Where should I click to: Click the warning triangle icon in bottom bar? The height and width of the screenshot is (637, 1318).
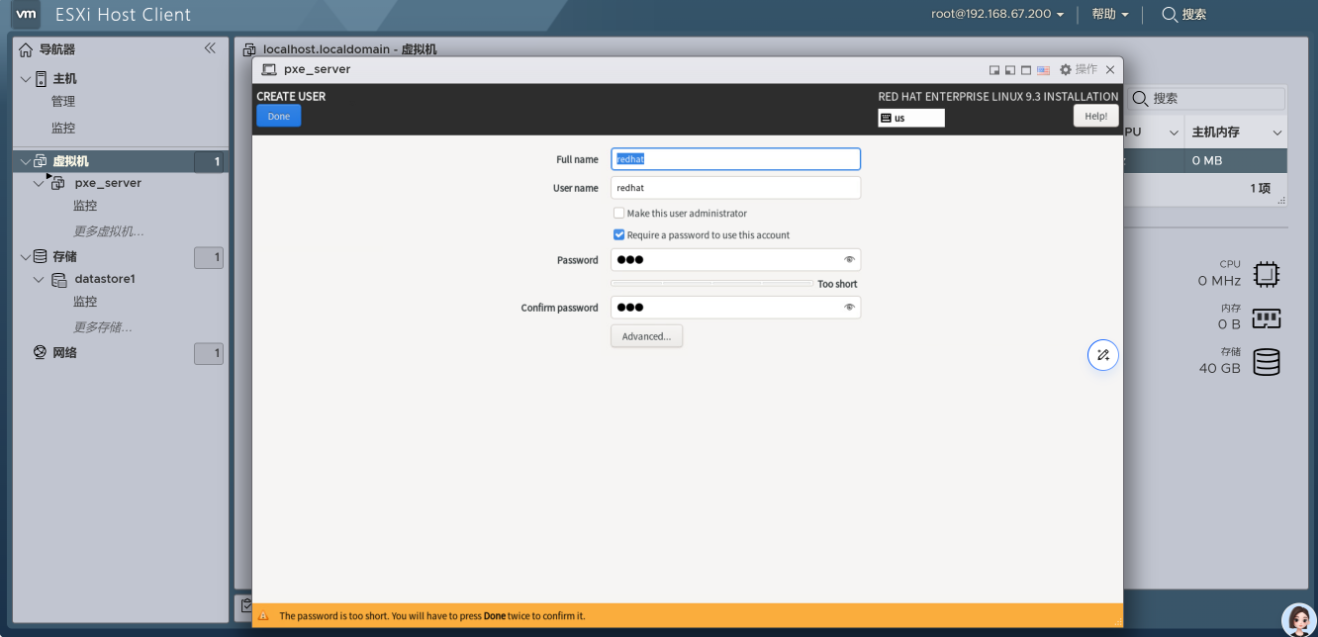(x=264, y=616)
